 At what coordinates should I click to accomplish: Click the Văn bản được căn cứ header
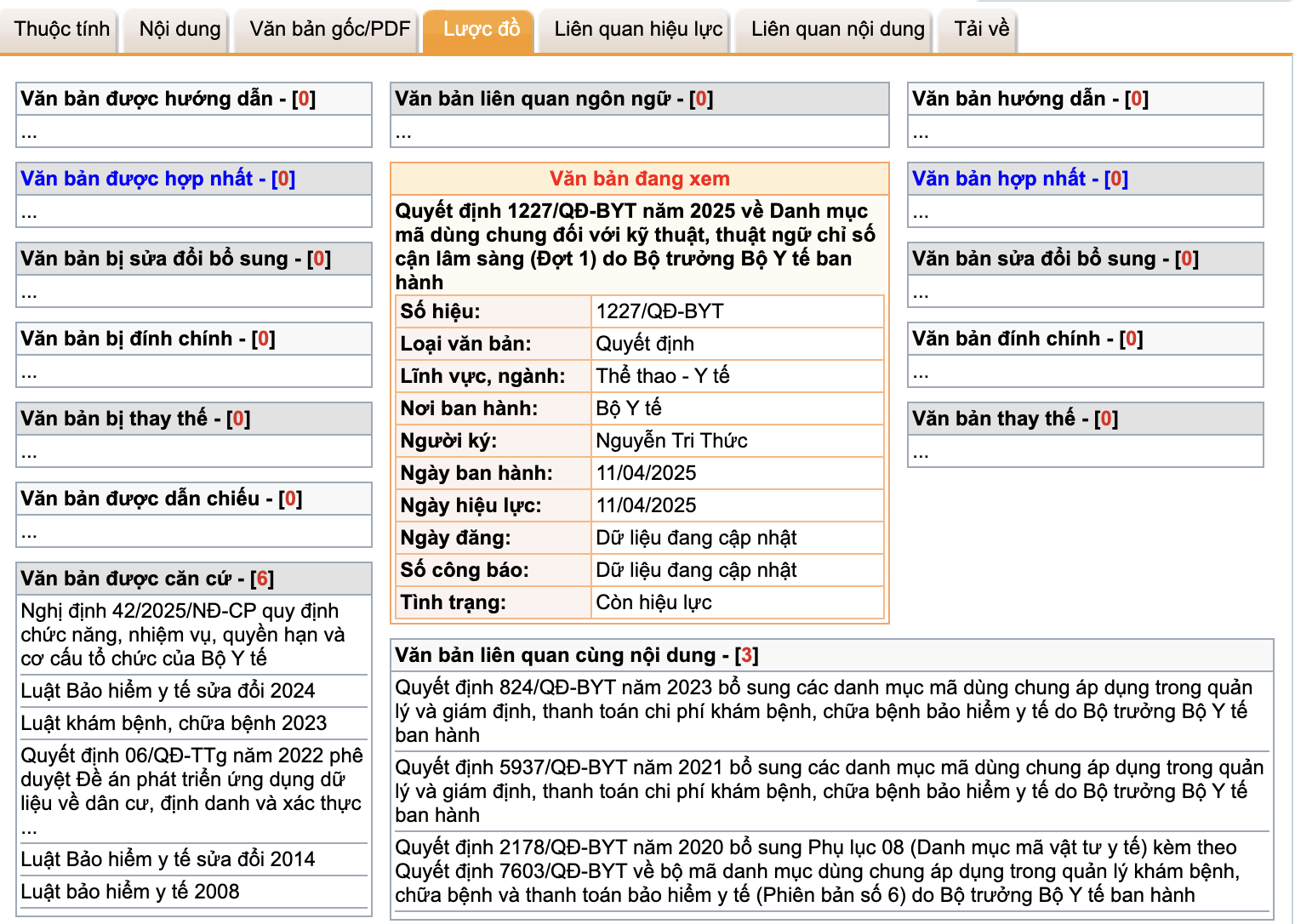pyautogui.click(x=146, y=579)
